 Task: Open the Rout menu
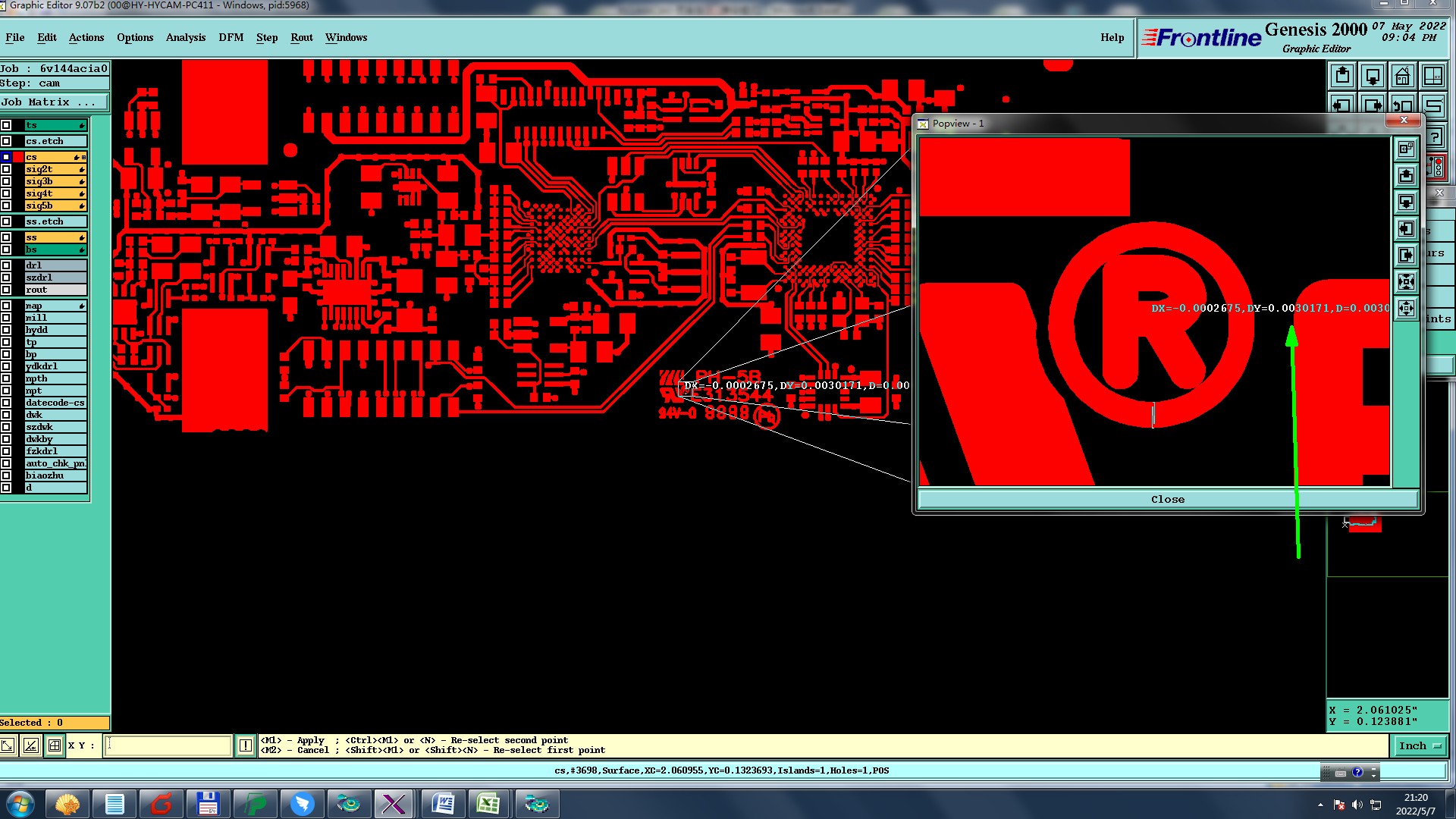(x=301, y=37)
